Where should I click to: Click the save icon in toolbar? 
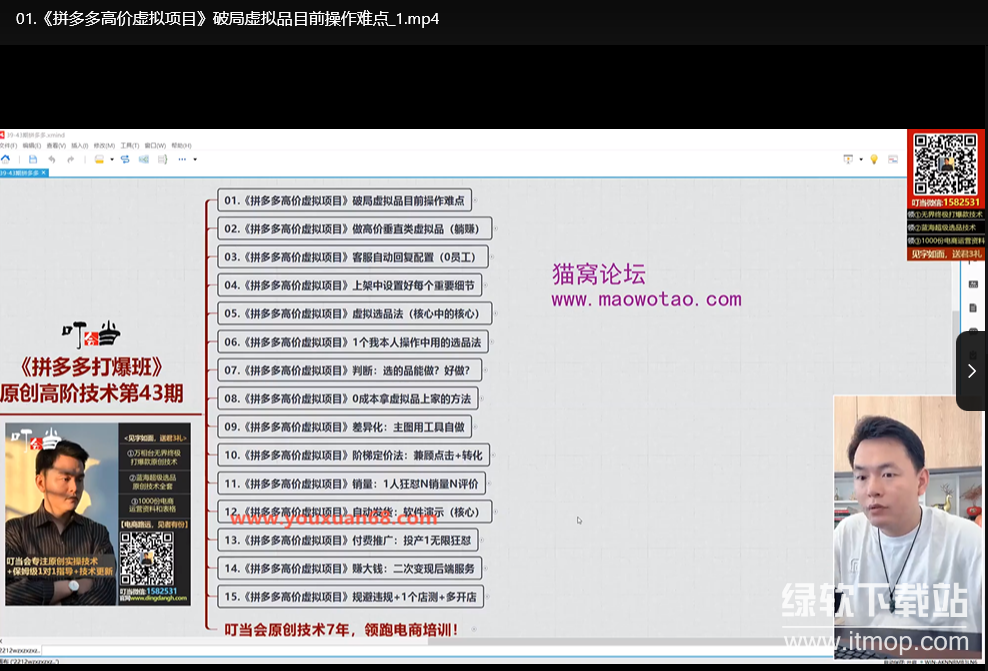coord(33,159)
